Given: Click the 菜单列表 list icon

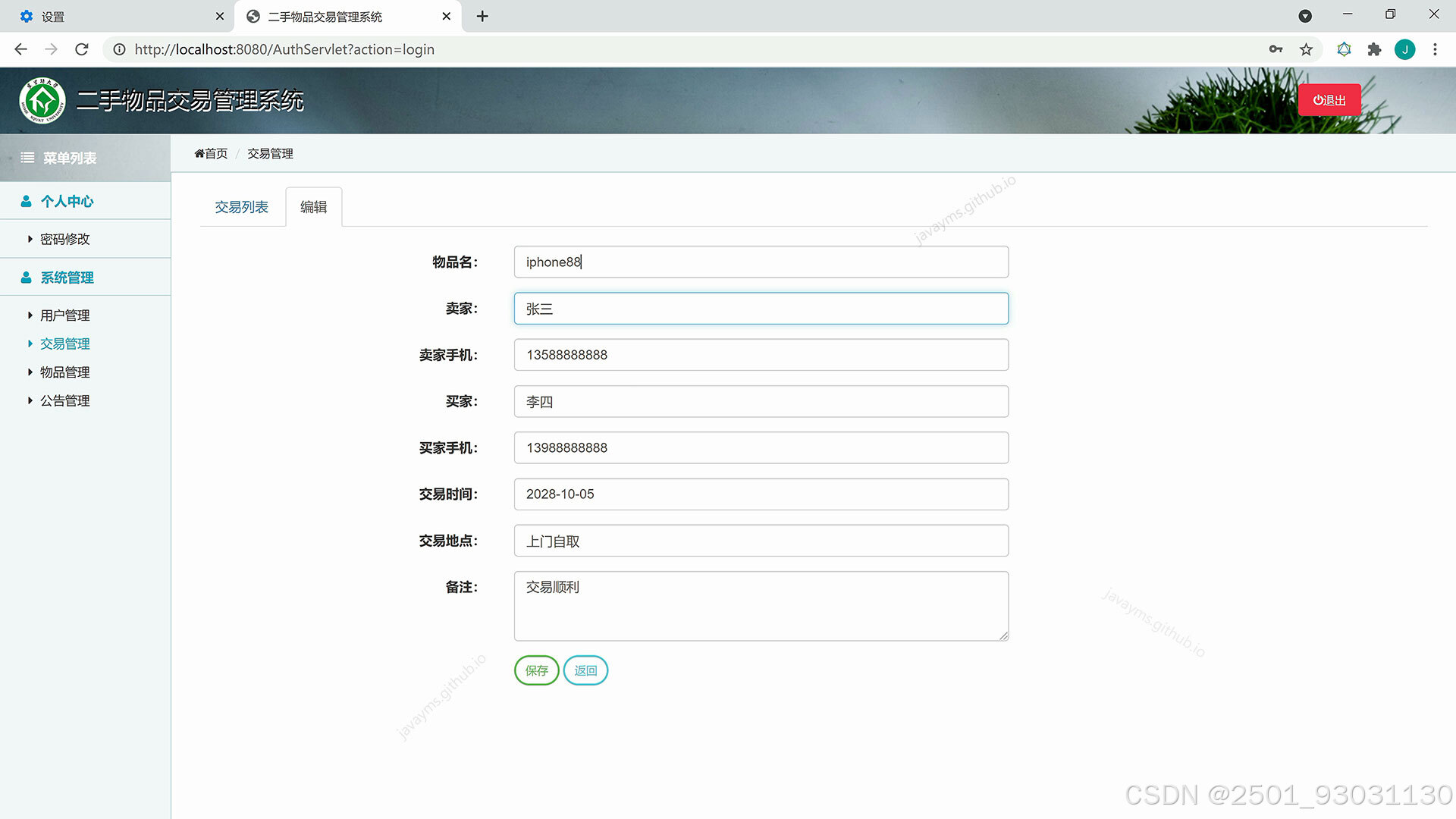Looking at the screenshot, I should [x=27, y=158].
